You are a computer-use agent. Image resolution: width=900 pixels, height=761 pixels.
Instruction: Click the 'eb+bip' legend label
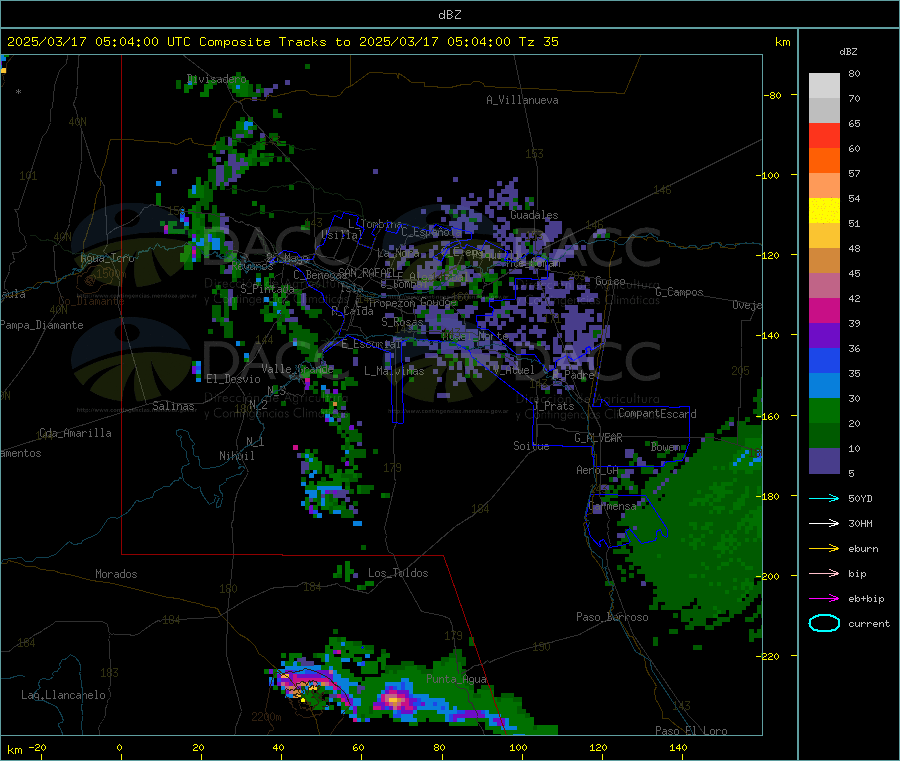pos(866,599)
